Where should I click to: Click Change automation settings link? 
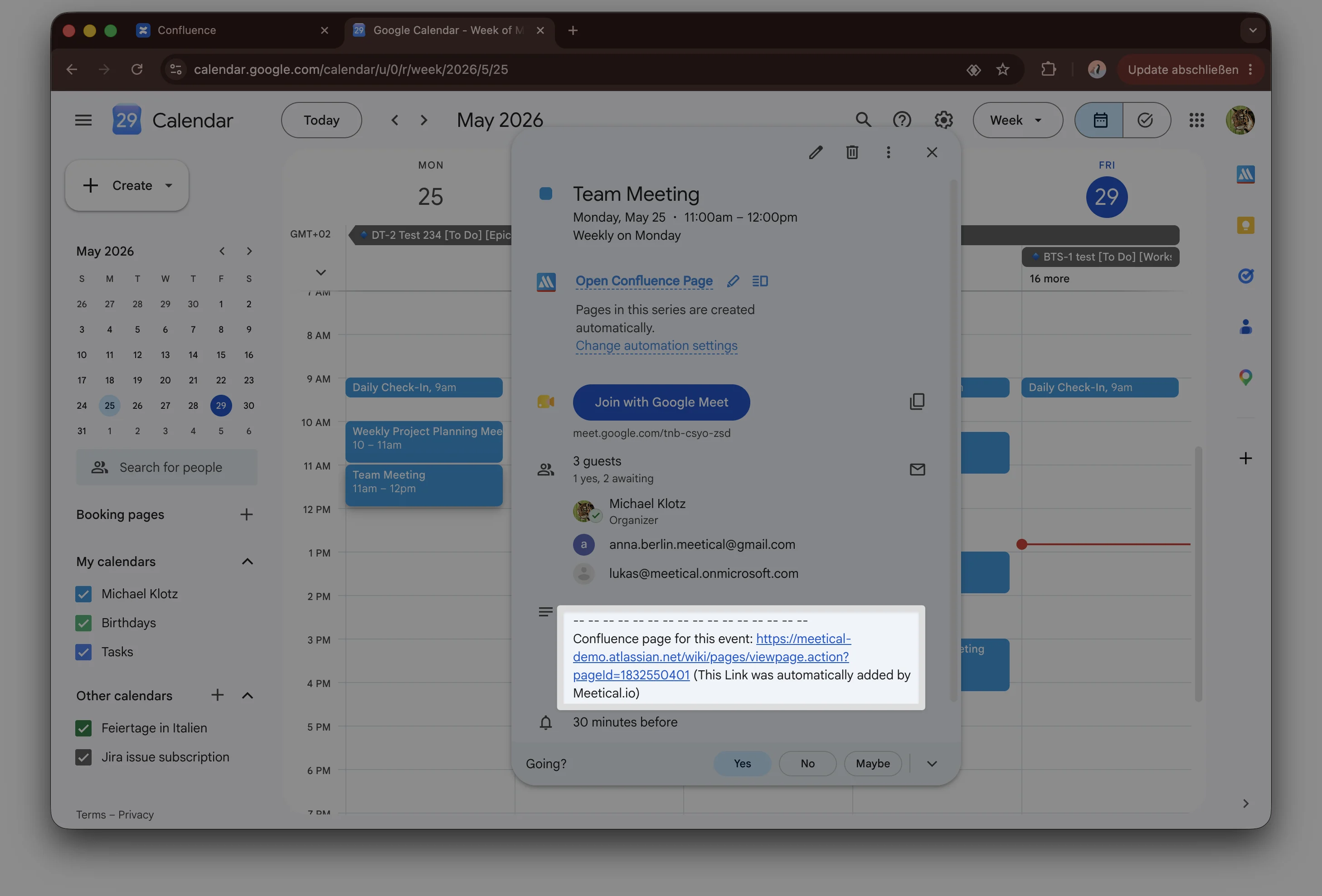pyautogui.click(x=656, y=346)
